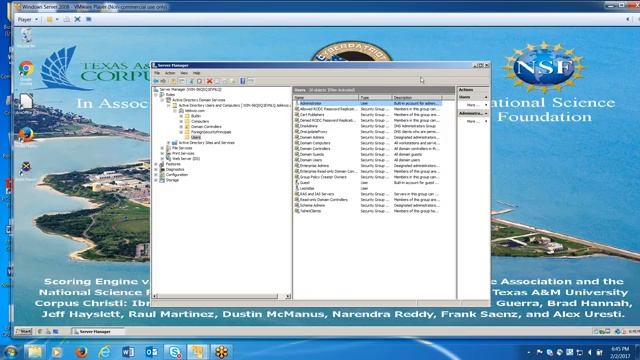640x360 pixels.
Task: Expand the Features node in the tree
Action: coord(156,164)
